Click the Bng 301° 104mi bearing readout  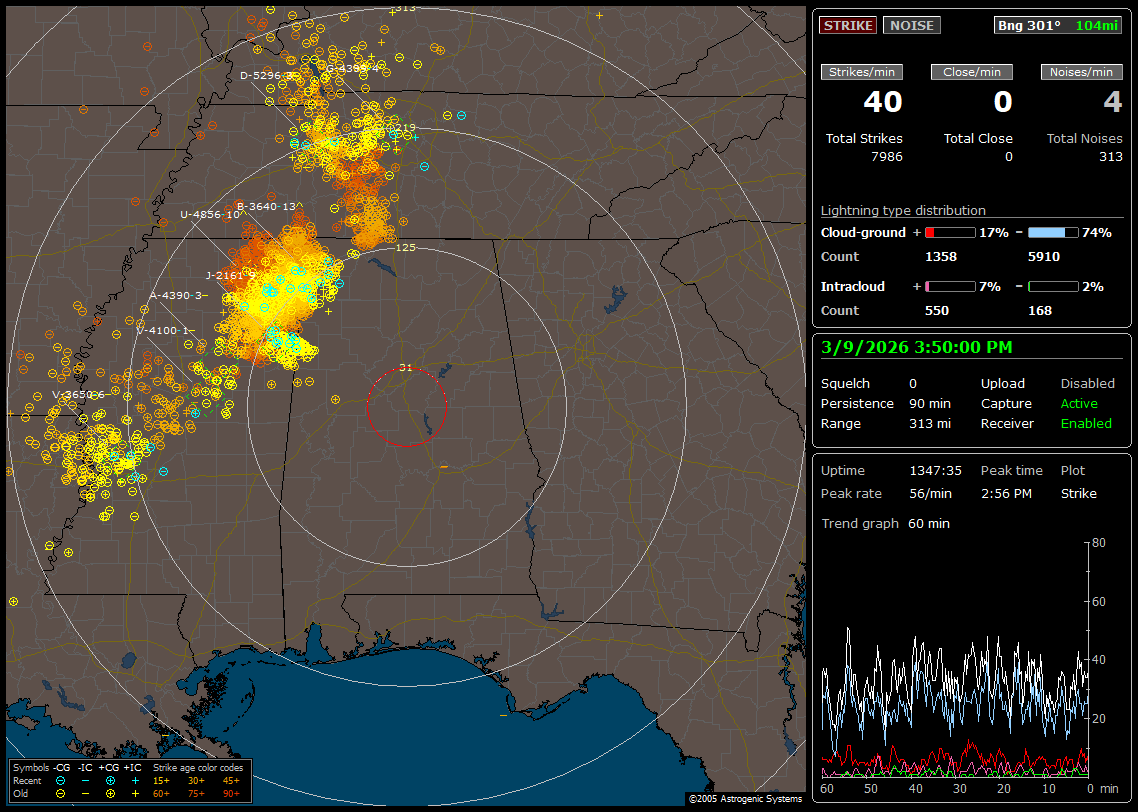point(1057,26)
